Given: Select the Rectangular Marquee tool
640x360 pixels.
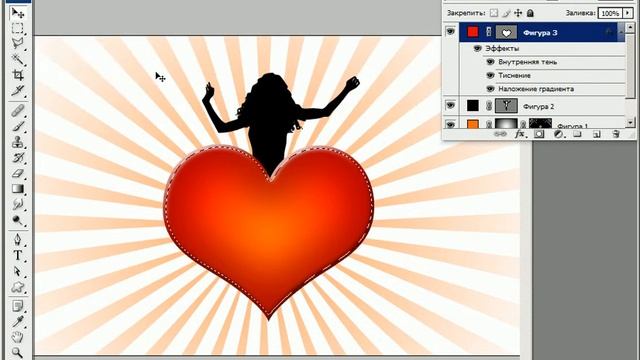Looking at the screenshot, I should (18, 28).
